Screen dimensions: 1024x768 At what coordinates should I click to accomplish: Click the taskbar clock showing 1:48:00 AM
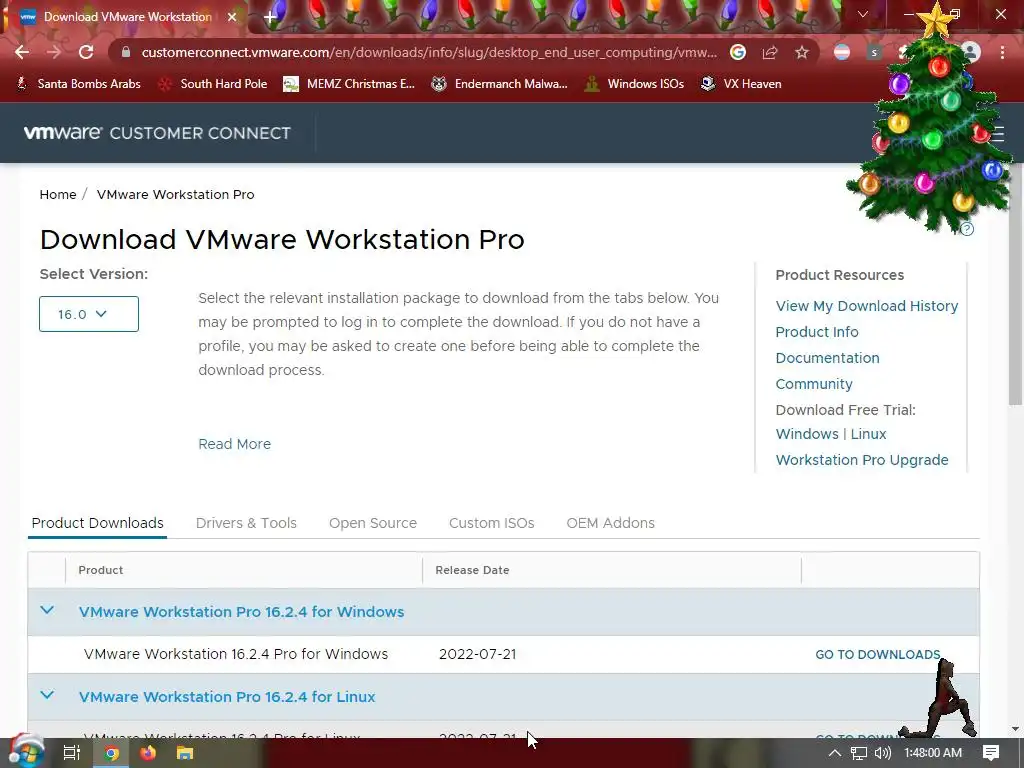pyautogui.click(x=933, y=753)
